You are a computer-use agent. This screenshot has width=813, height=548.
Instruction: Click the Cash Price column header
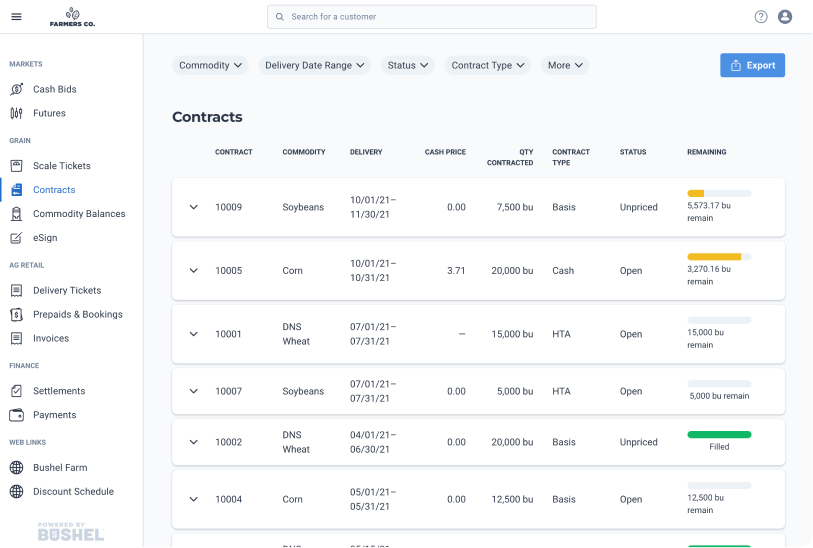coord(445,152)
